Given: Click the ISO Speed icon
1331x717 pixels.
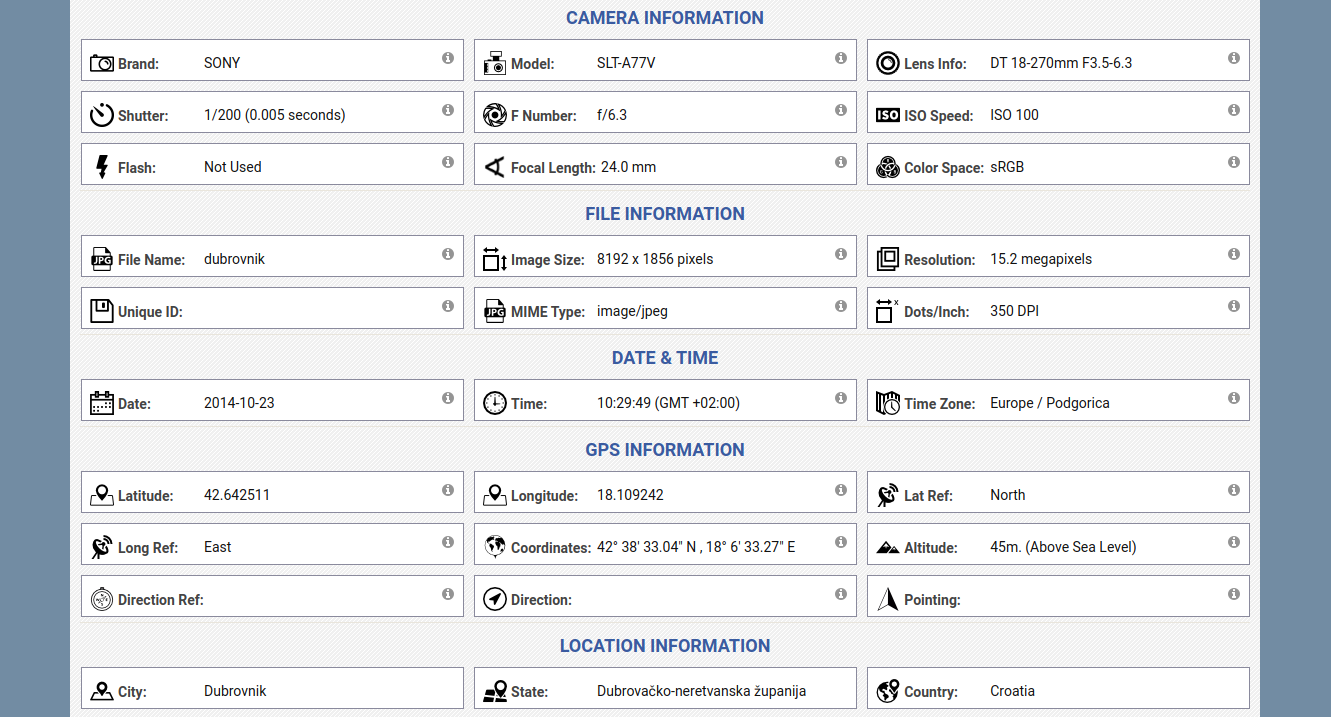Looking at the screenshot, I should [x=888, y=115].
